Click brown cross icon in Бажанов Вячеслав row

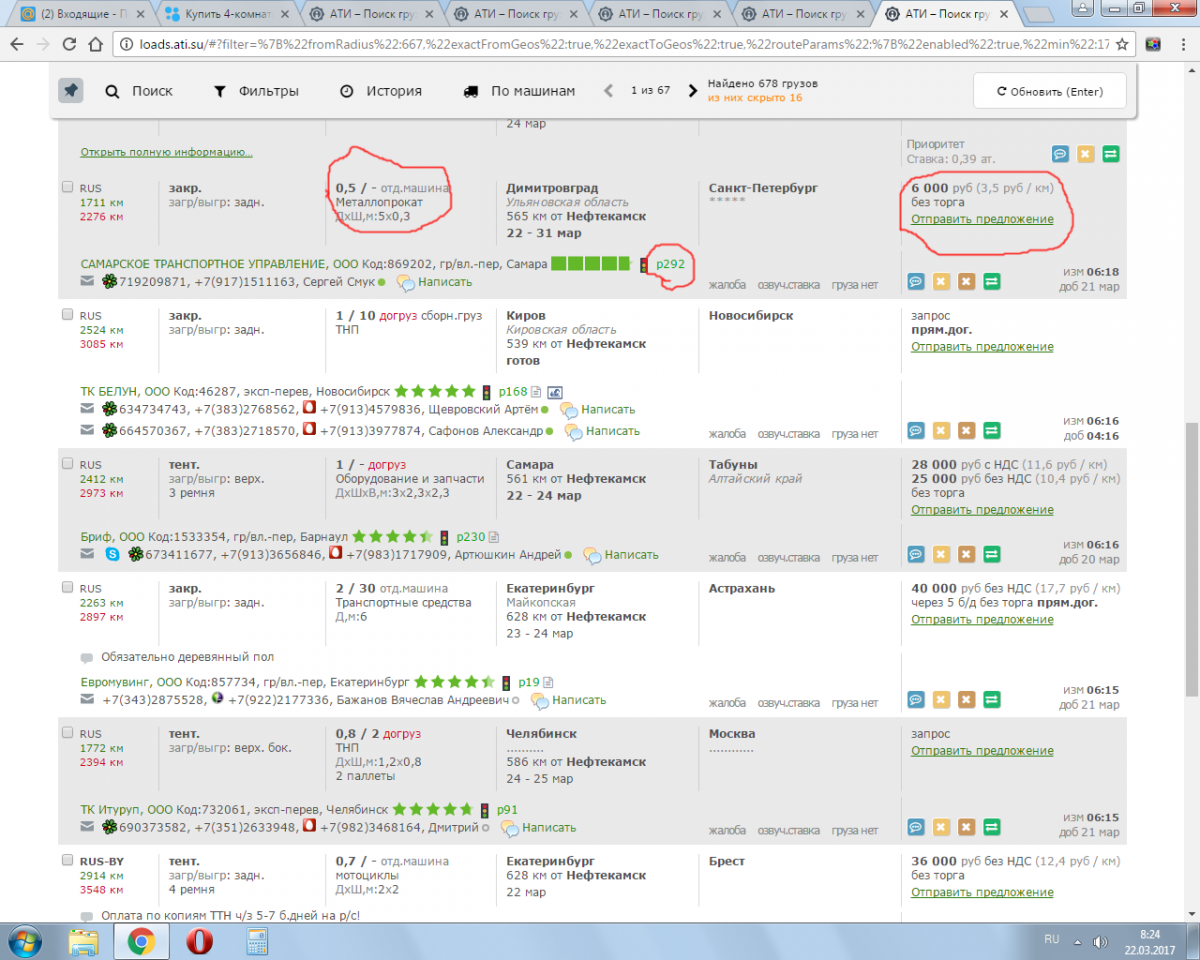coord(966,699)
